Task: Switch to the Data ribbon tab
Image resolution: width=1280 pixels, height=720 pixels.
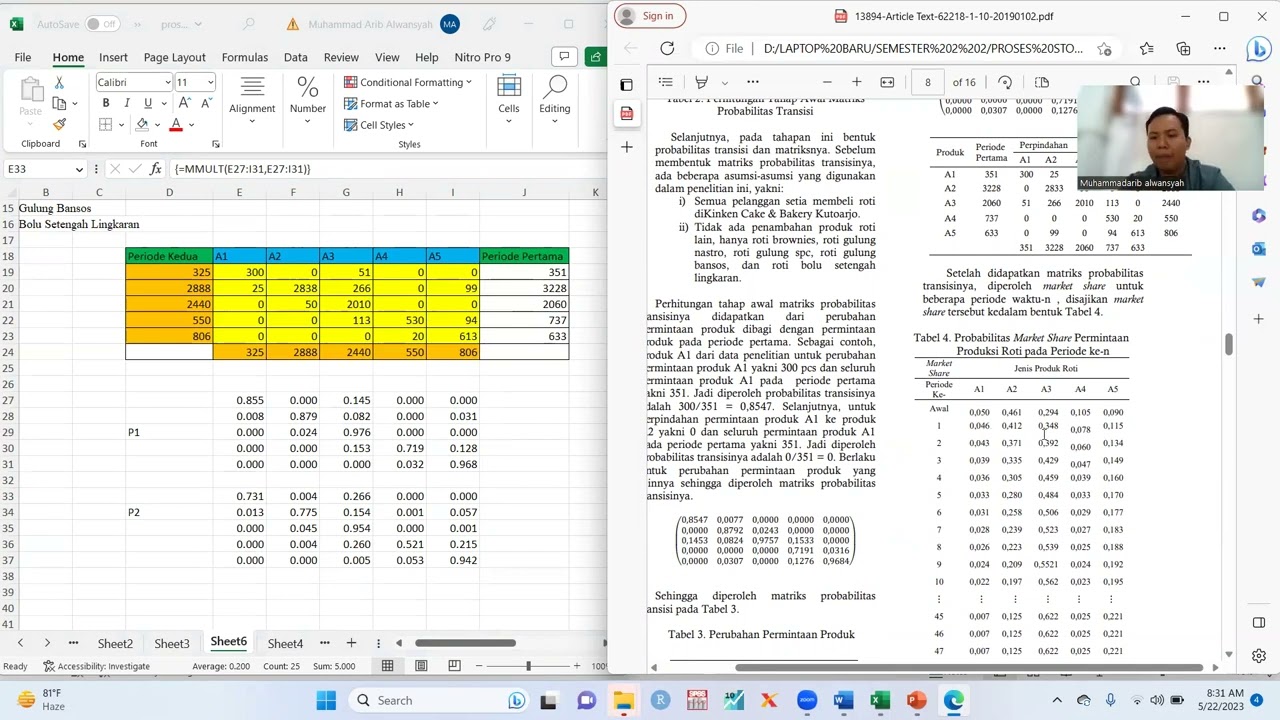Action: click(295, 57)
